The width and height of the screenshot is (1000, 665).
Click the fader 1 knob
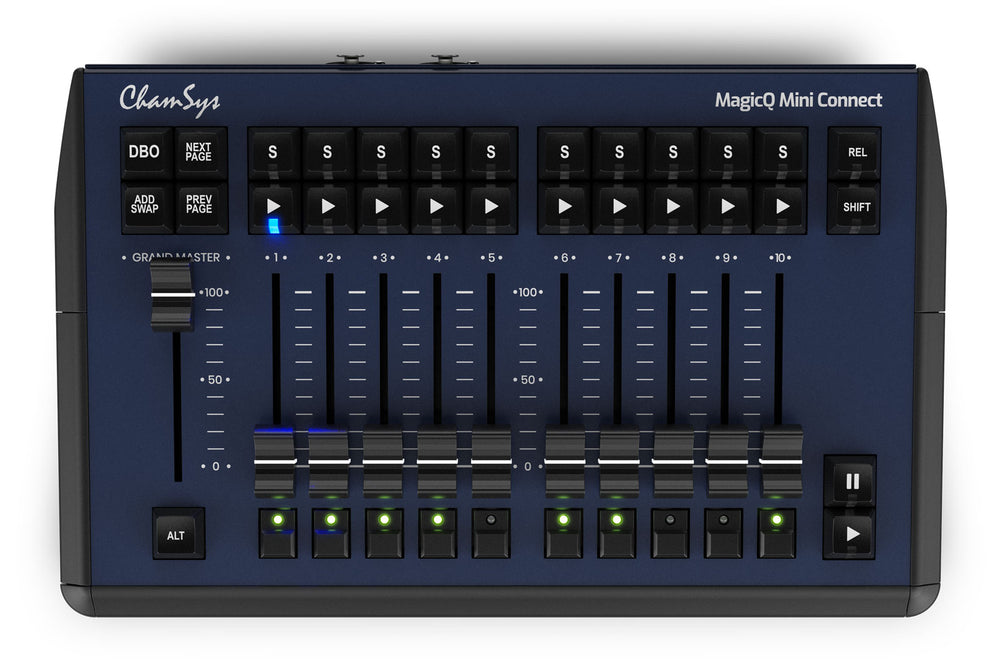tap(275, 460)
